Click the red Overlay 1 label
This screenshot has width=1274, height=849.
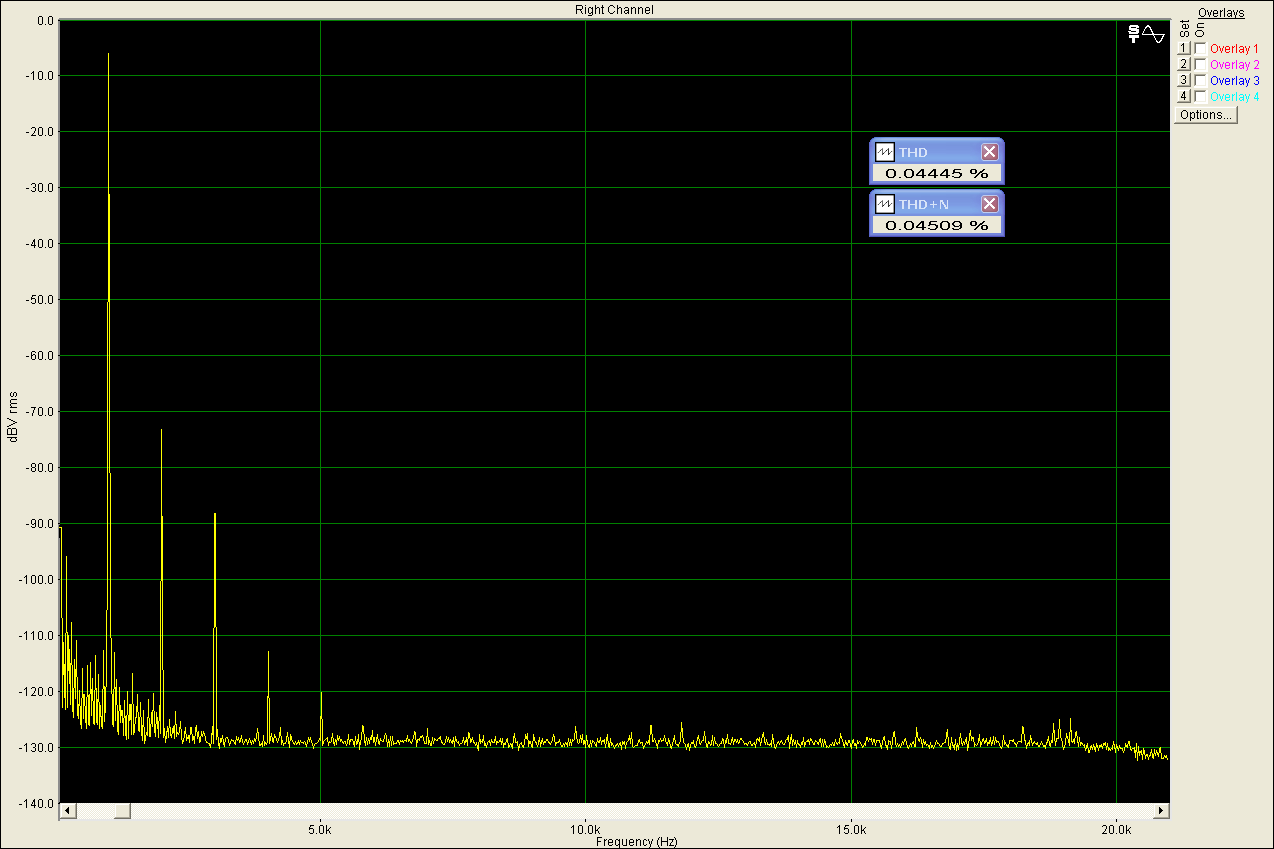[x=1234, y=49]
